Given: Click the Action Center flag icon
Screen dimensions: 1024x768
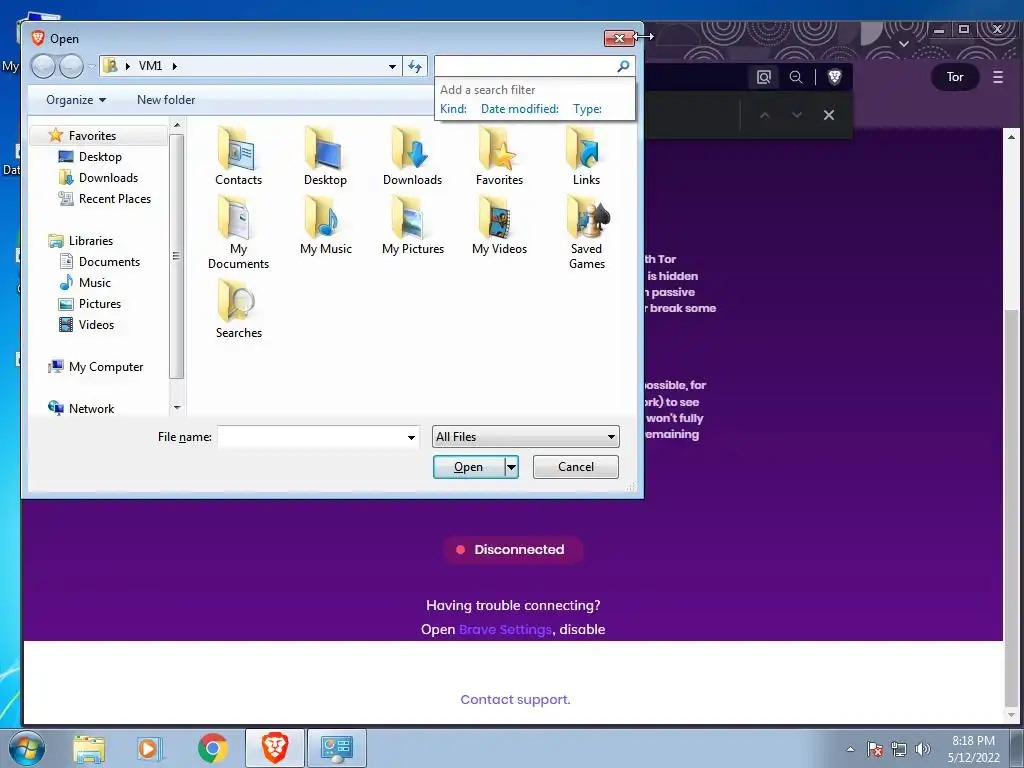Looking at the screenshot, I should pos(875,749).
